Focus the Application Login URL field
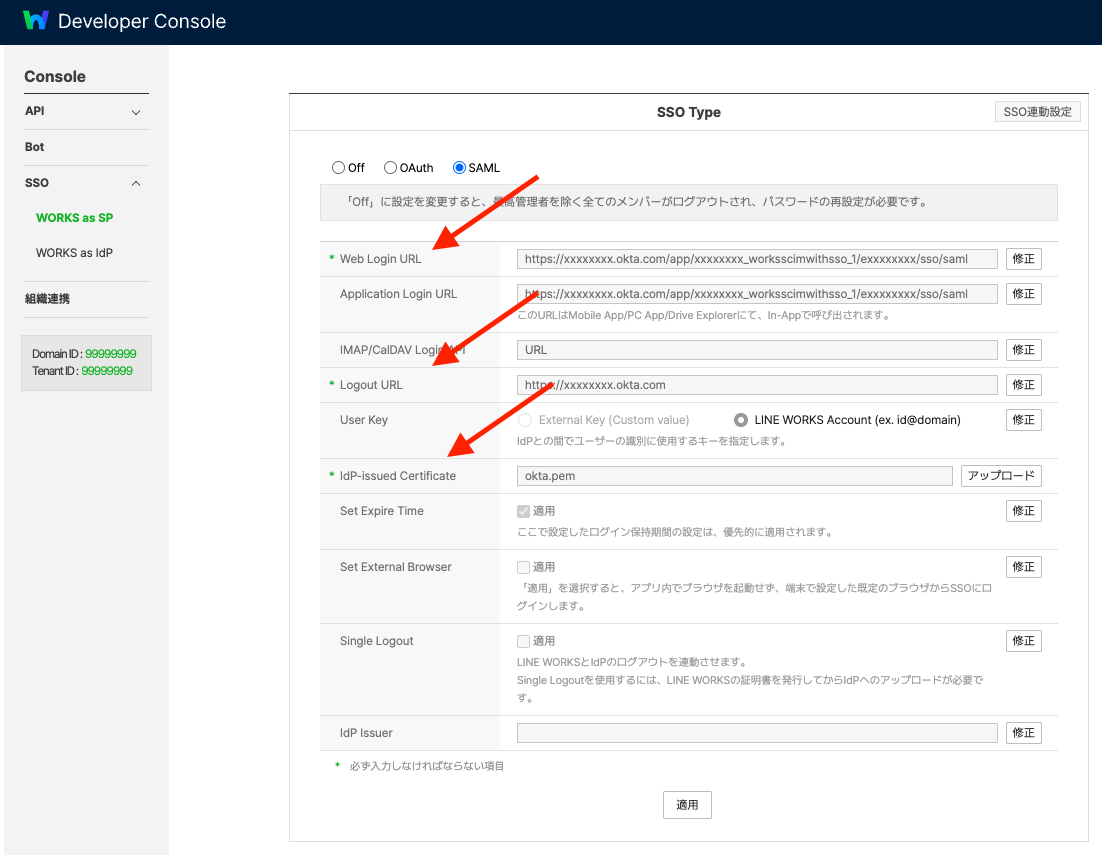 (757, 294)
